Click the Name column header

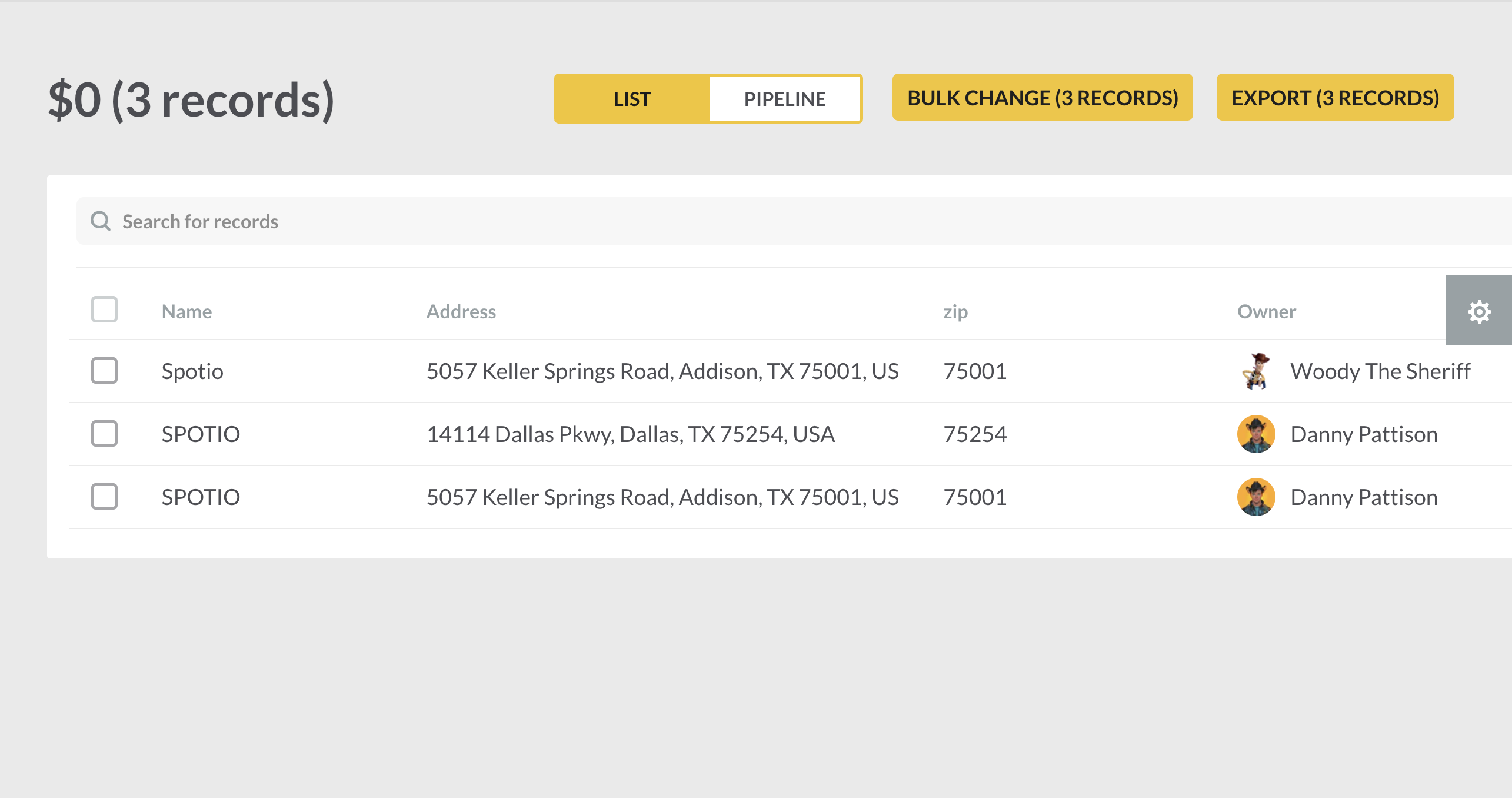187,311
